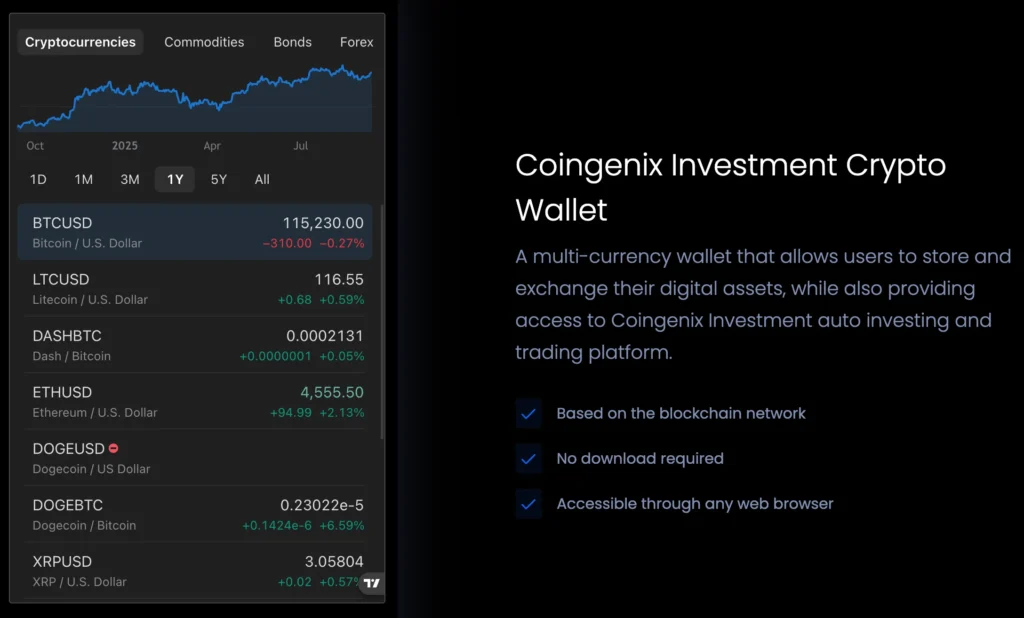Image resolution: width=1024 pixels, height=618 pixels.
Task: Click the blockchain network checkmark
Action: coord(529,413)
